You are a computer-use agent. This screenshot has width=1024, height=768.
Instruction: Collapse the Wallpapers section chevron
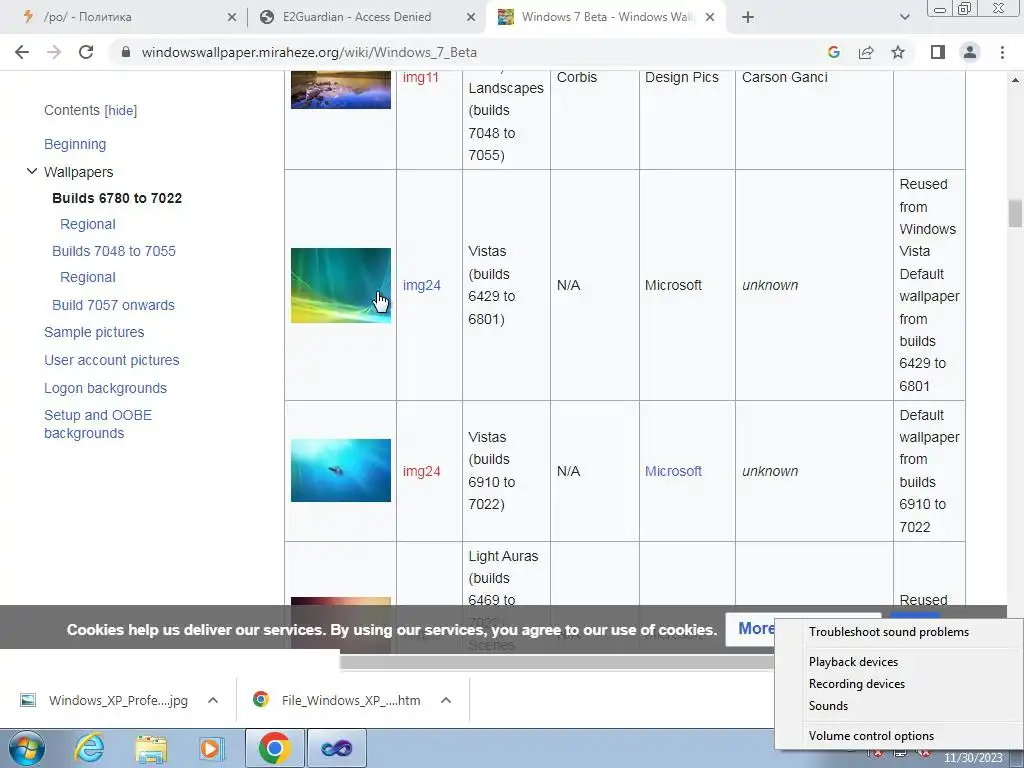[31, 172]
